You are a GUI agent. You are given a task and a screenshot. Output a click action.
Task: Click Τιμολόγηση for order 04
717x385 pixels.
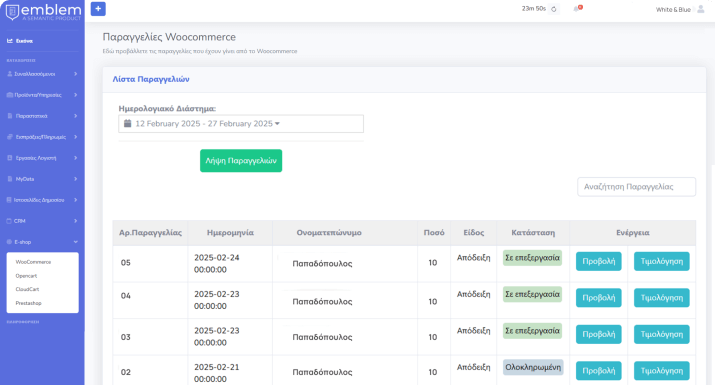pyautogui.click(x=662, y=298)
